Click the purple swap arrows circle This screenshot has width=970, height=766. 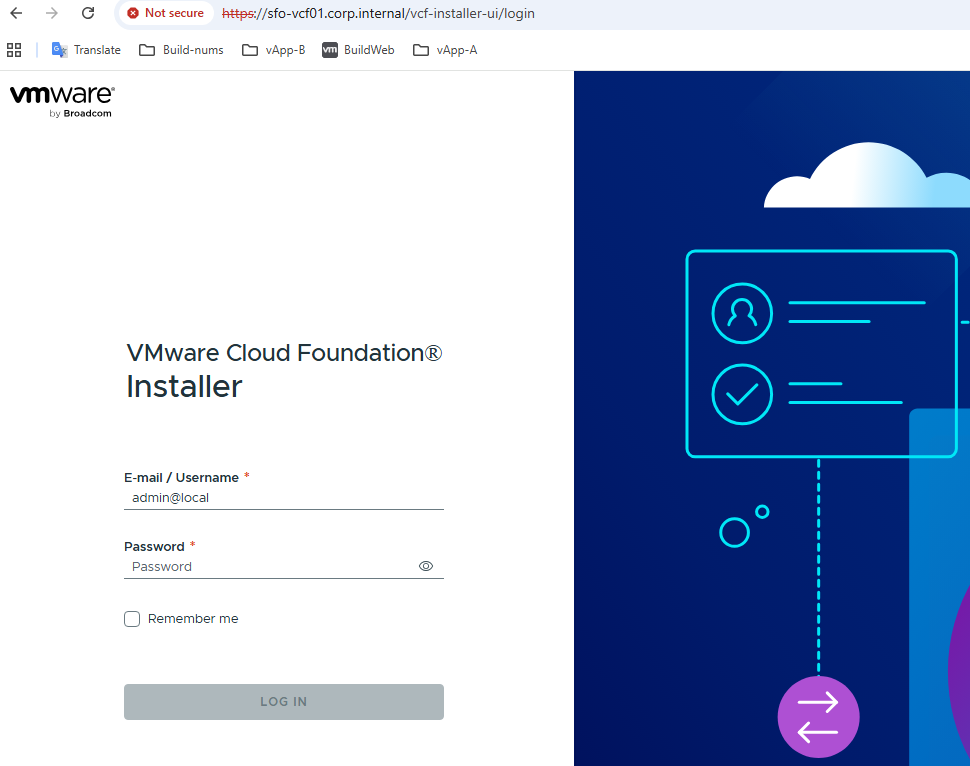click(x=818, y=717)
